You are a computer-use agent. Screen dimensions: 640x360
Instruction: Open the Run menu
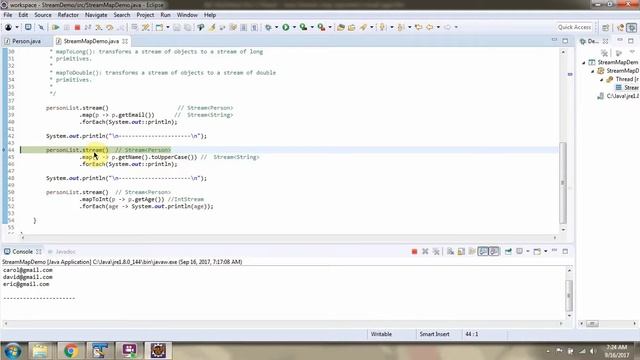165,15
